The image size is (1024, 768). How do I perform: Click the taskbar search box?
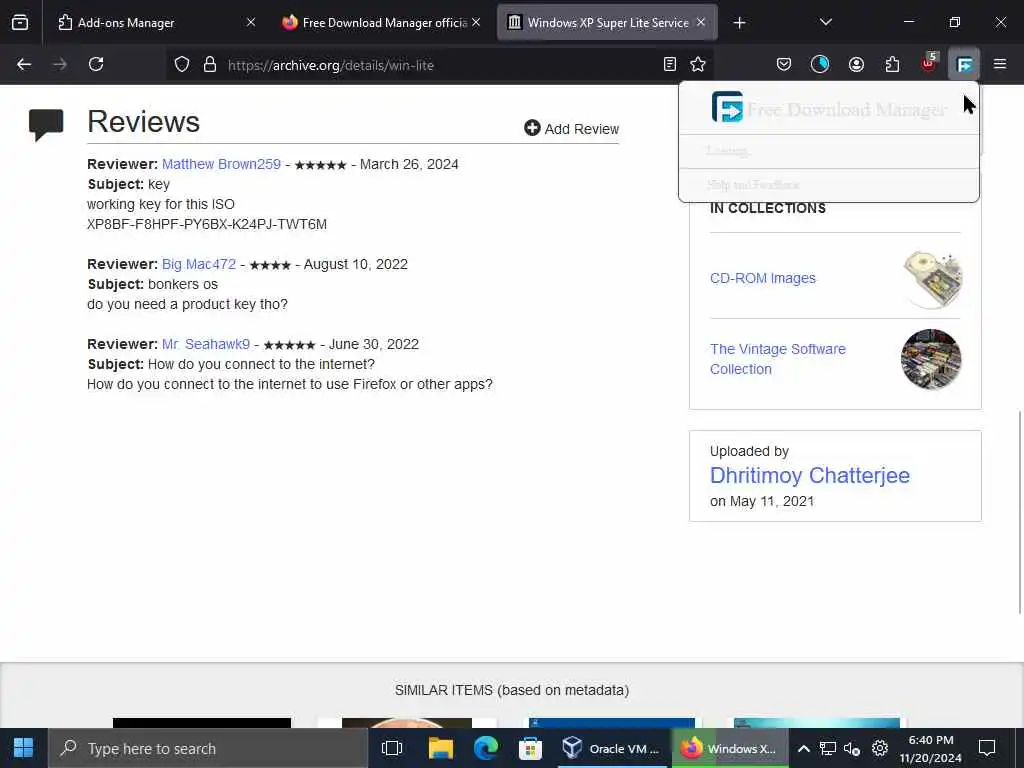tap(208, 748)
